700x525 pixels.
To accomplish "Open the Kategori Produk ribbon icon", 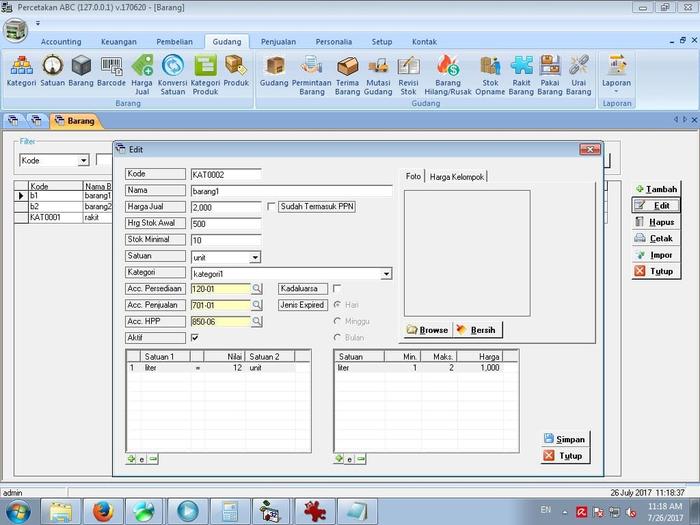I will click(x=205, y=72).
